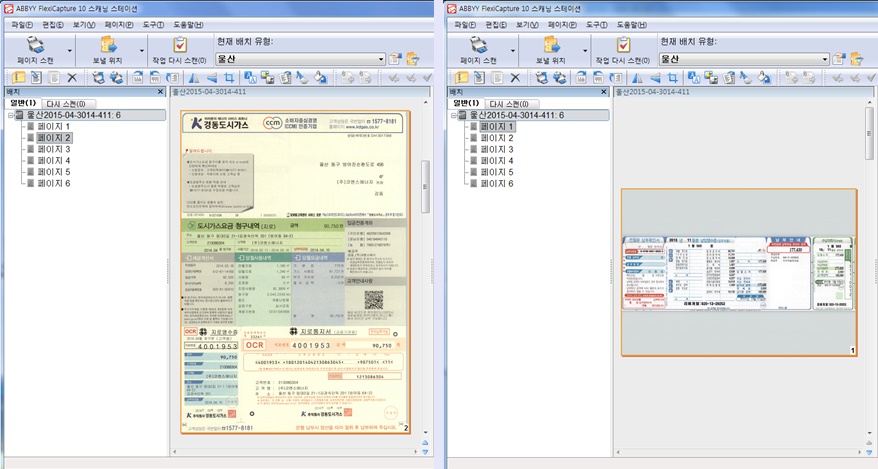Screen dimensions: 878x469
Task: Click batch type properties icon in left window
Action: (x=395, y=58)
